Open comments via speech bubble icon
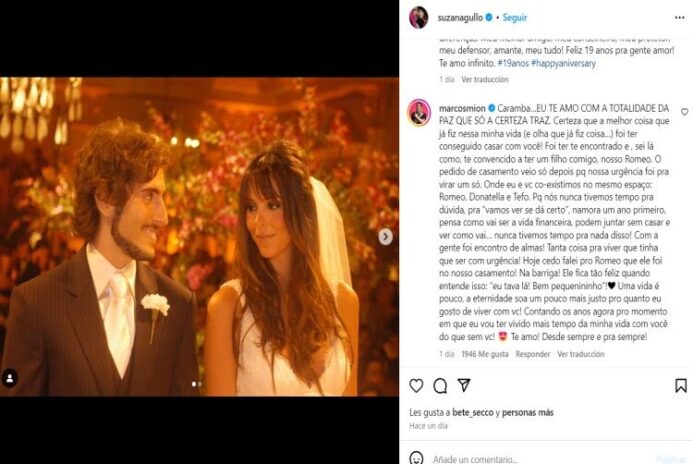693x464 pixels. [x=440, y=386]
